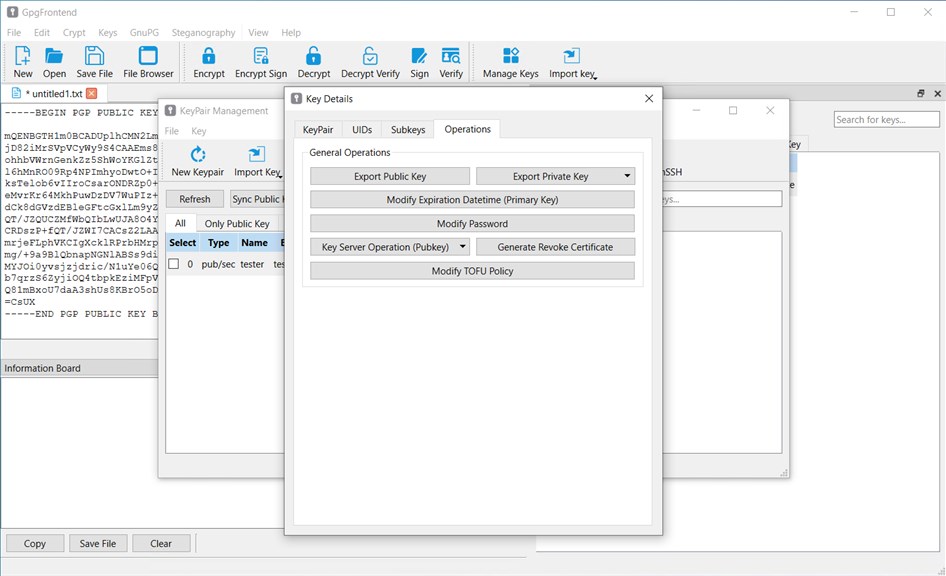Open the GnuPG menu
The image size is (946, 576).
click(x=144, y=33)
